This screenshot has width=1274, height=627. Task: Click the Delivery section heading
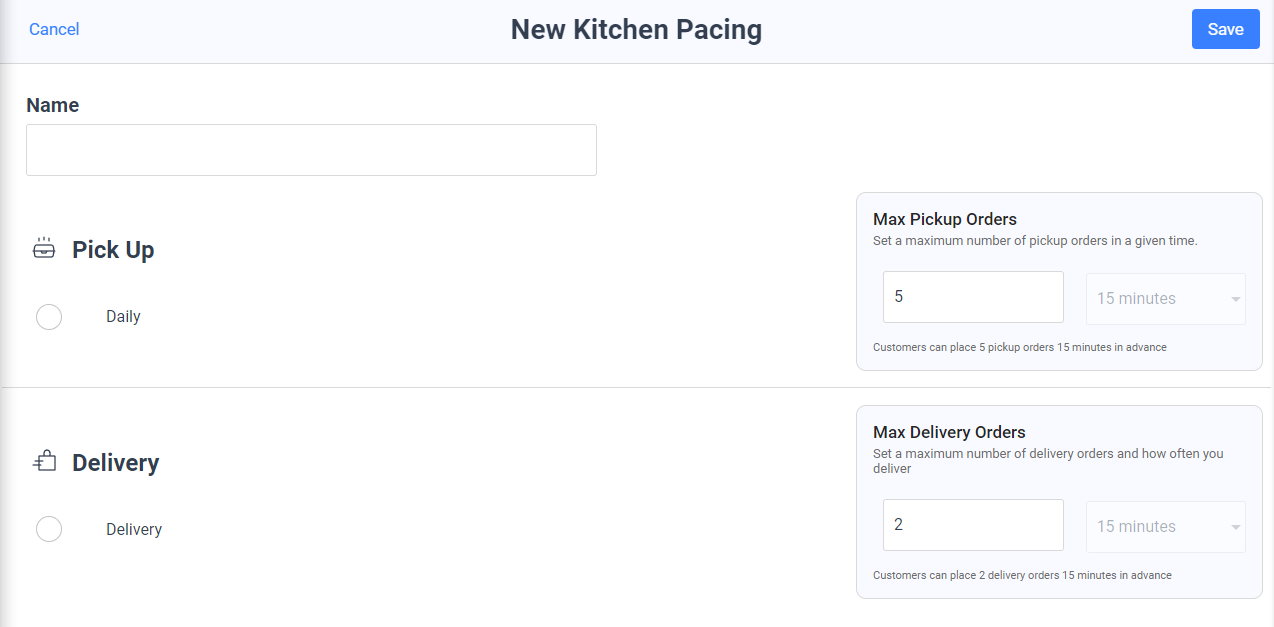click(x=116, y=463)
